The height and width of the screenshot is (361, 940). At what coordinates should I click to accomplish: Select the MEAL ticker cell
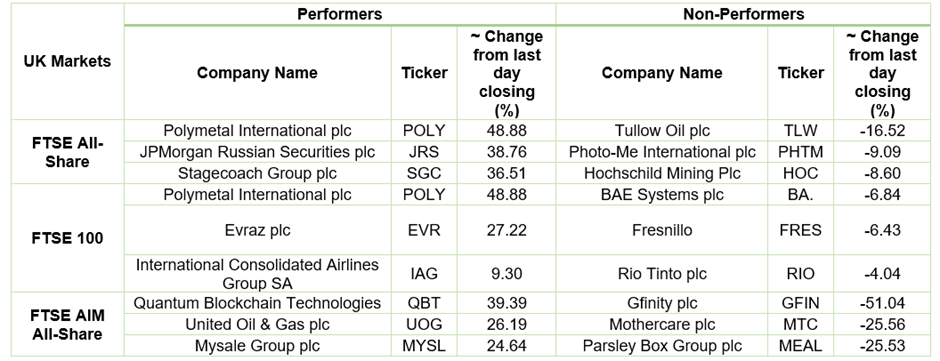800,346
